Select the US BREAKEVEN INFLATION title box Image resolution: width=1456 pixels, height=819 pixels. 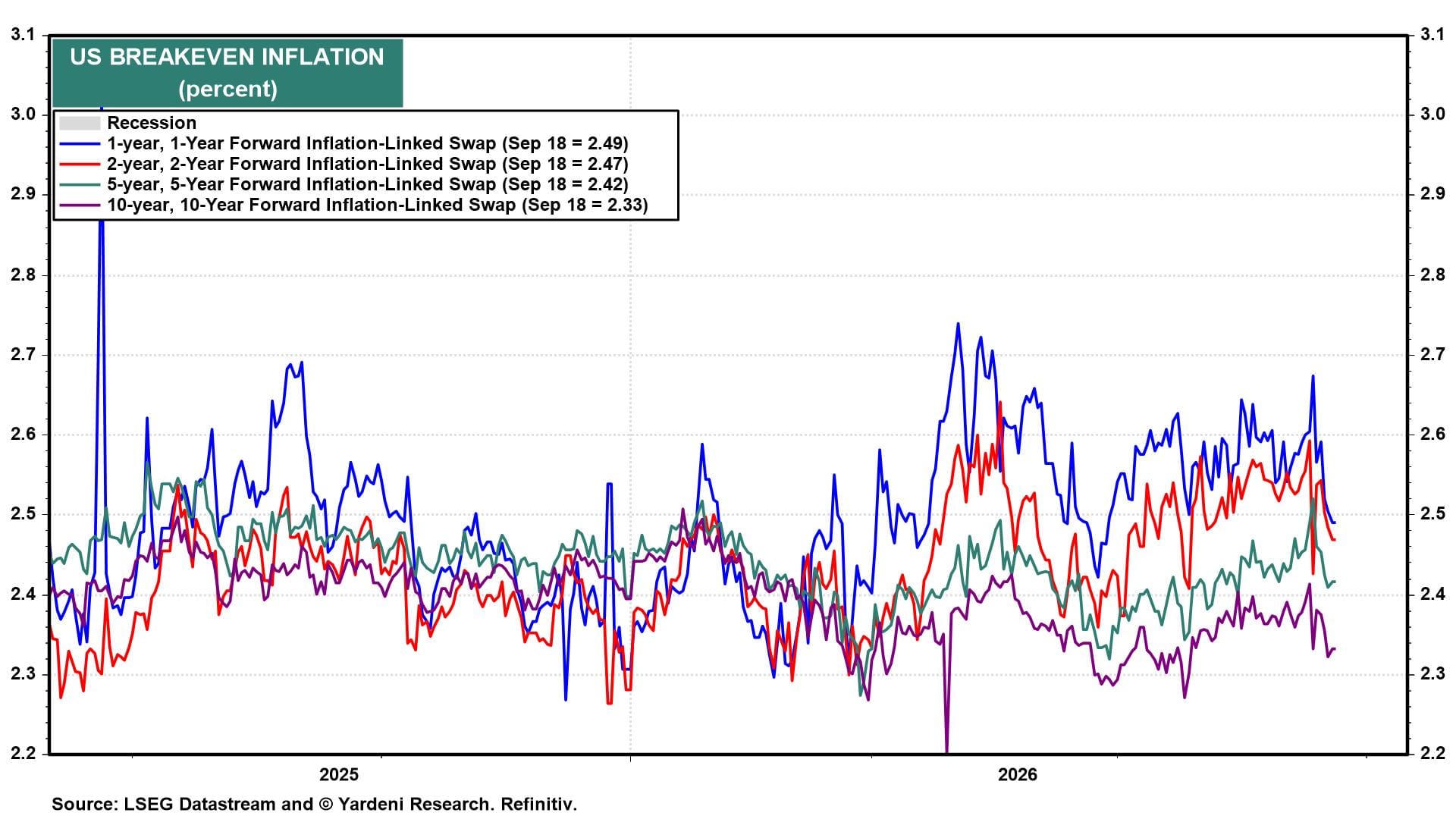[x=227, y=73]
